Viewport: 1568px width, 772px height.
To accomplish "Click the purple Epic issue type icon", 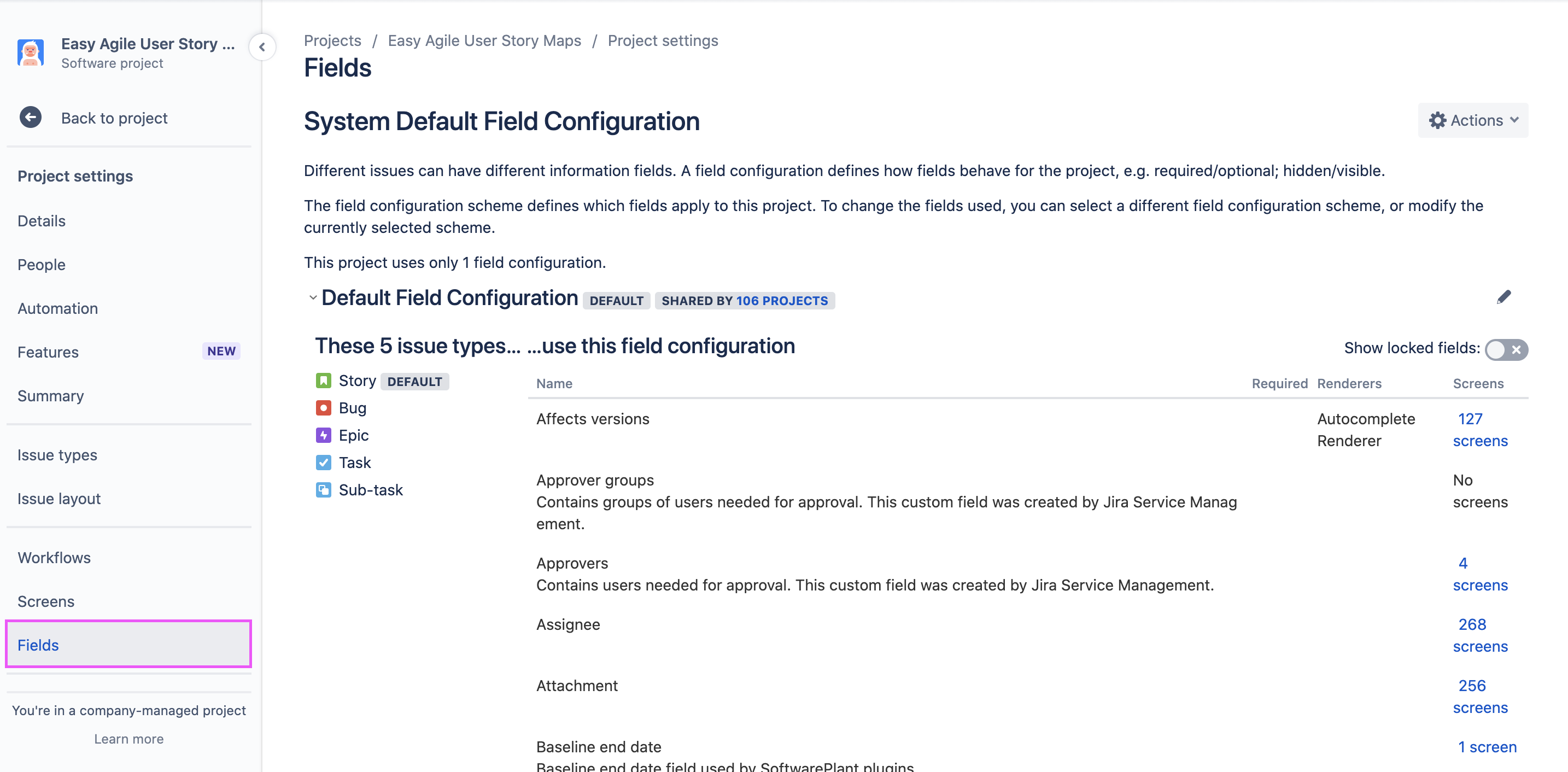I will click(x=323, y=435).
